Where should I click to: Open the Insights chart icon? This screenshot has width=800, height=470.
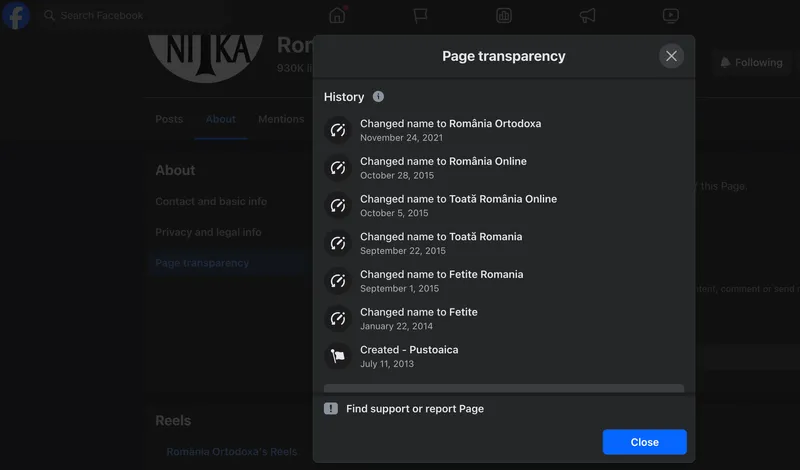504,15
